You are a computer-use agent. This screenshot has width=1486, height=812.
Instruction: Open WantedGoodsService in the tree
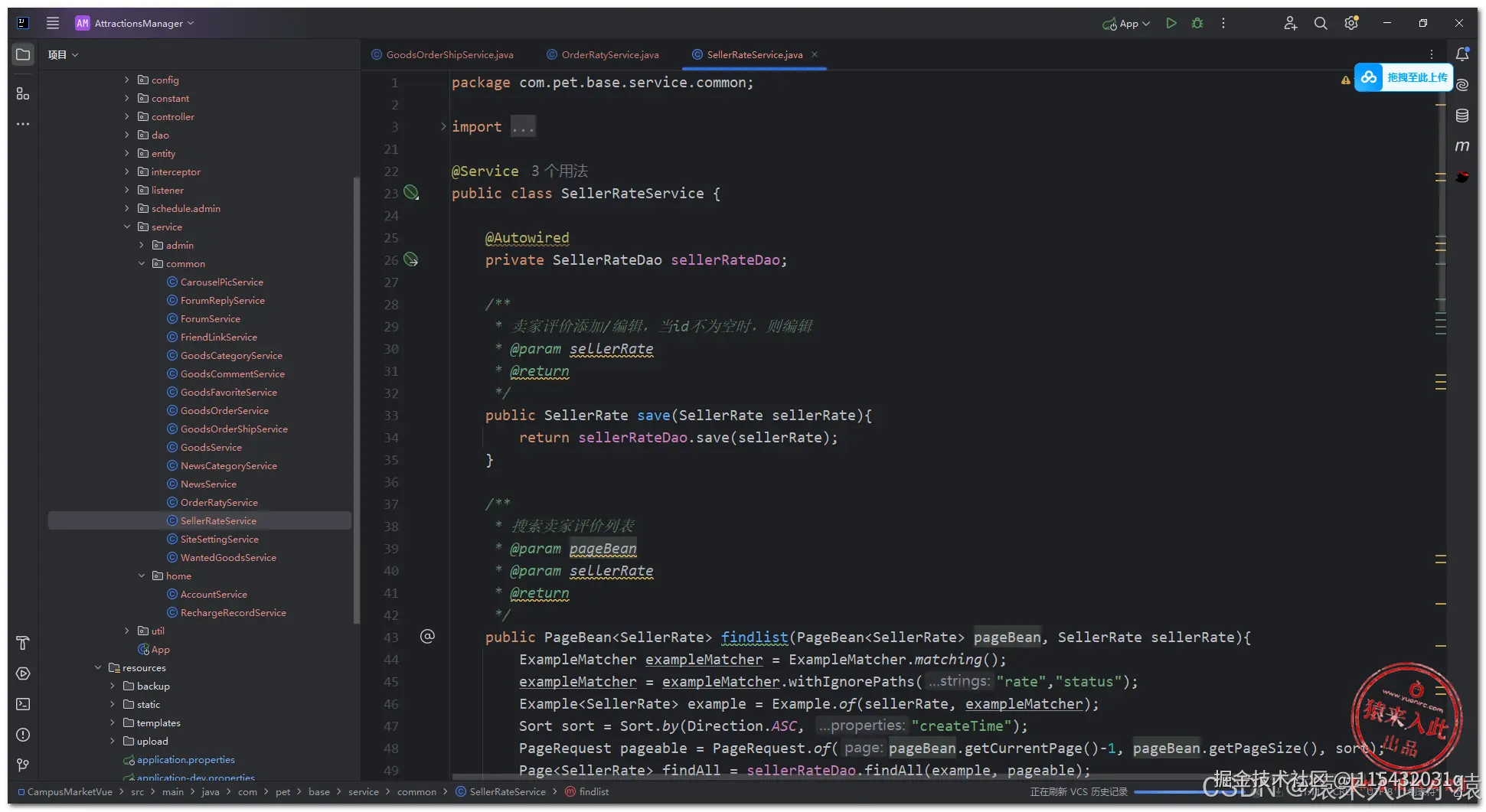[221, 557]
